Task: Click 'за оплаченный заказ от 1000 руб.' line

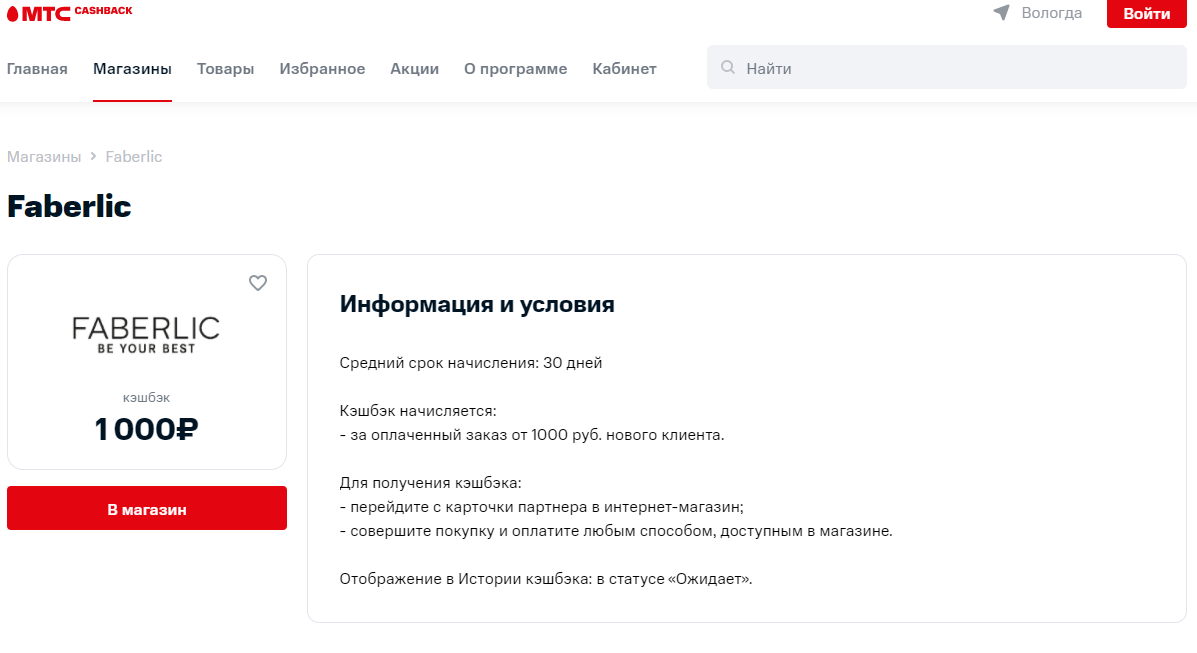Action: 532,435
